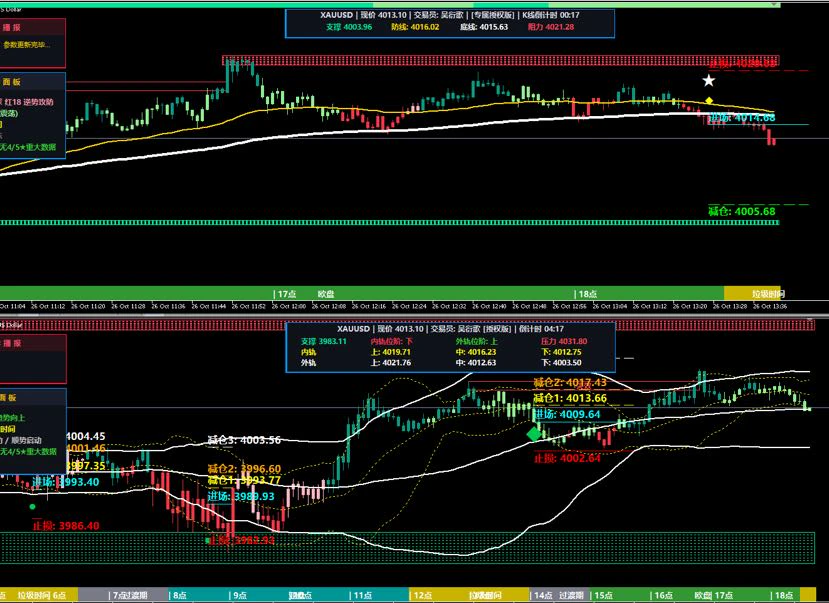Click the green dot above 止损: 3986.40
The width and height of the screenshot is (829, 603).
coord(32,506)
